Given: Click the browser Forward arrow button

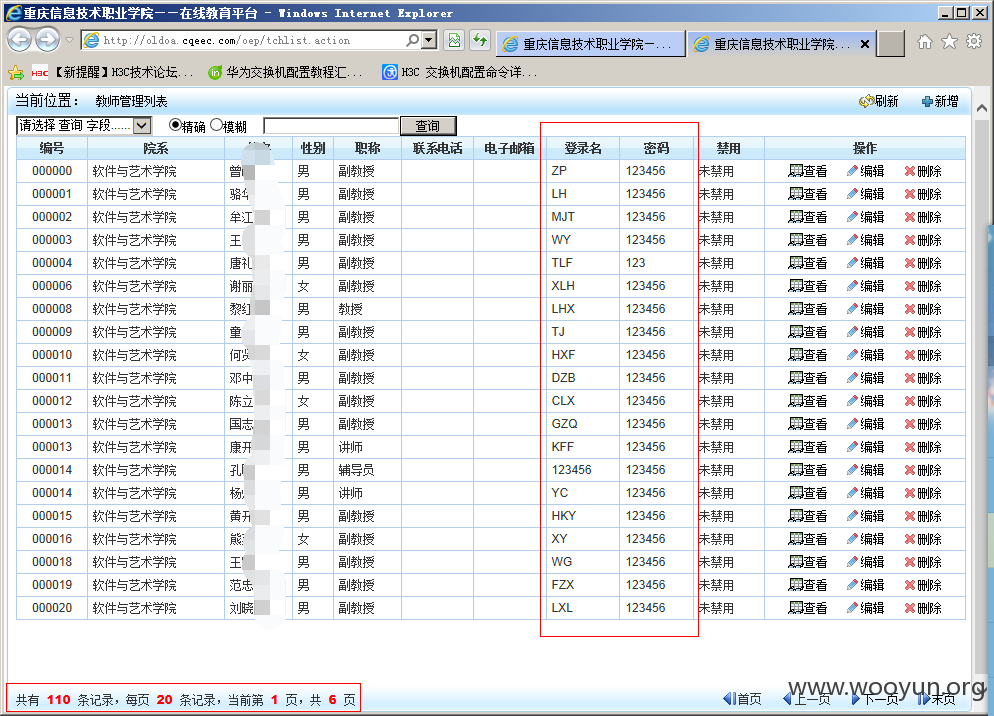Looking at the screenshot, I should click(x=48, y=40).
